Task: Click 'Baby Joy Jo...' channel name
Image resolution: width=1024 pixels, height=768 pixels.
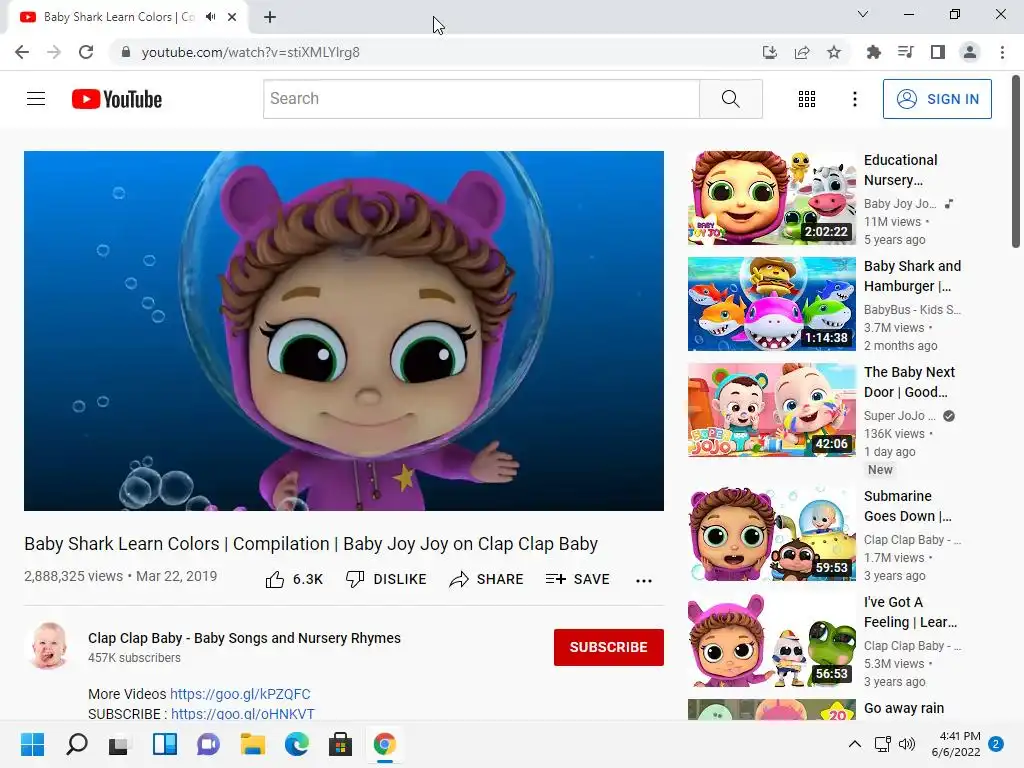Action: (900, 204)
